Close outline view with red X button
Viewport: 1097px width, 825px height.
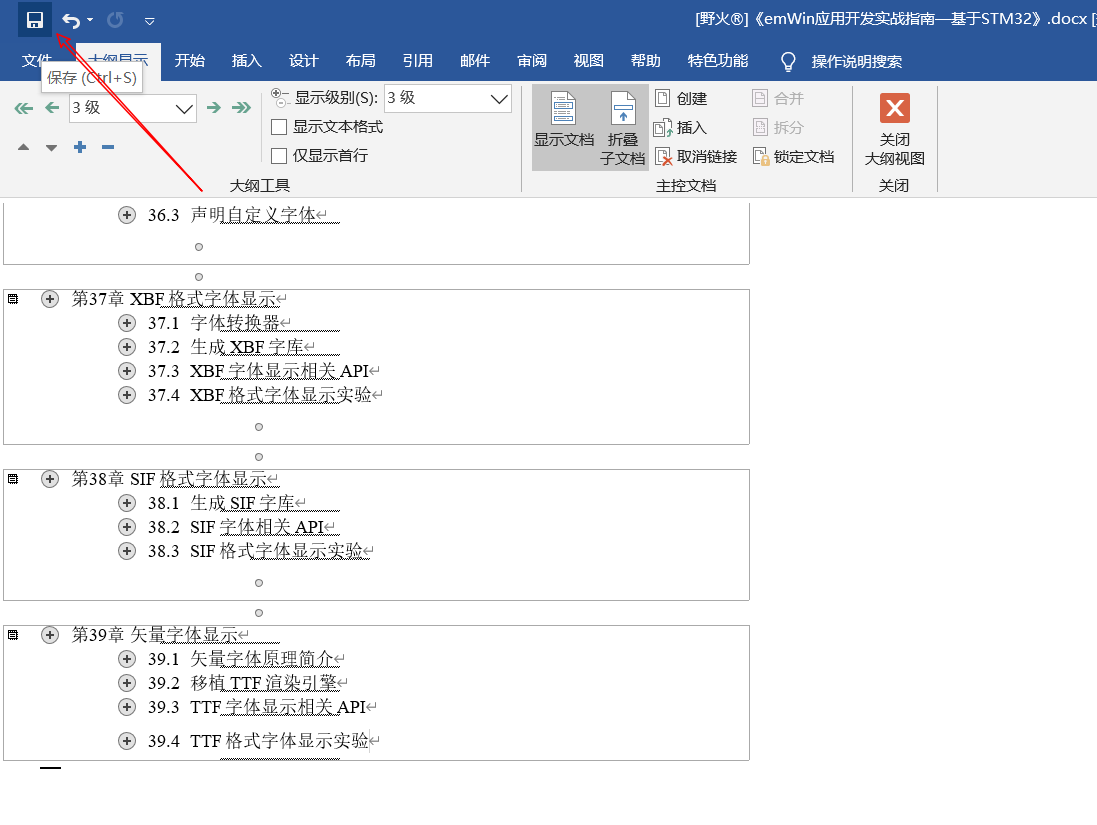pos(894,108)
